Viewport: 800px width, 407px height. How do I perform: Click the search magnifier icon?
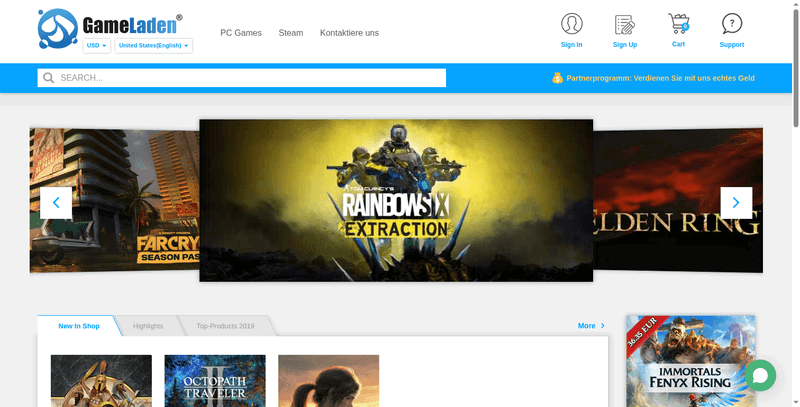[x=48, y=78]
